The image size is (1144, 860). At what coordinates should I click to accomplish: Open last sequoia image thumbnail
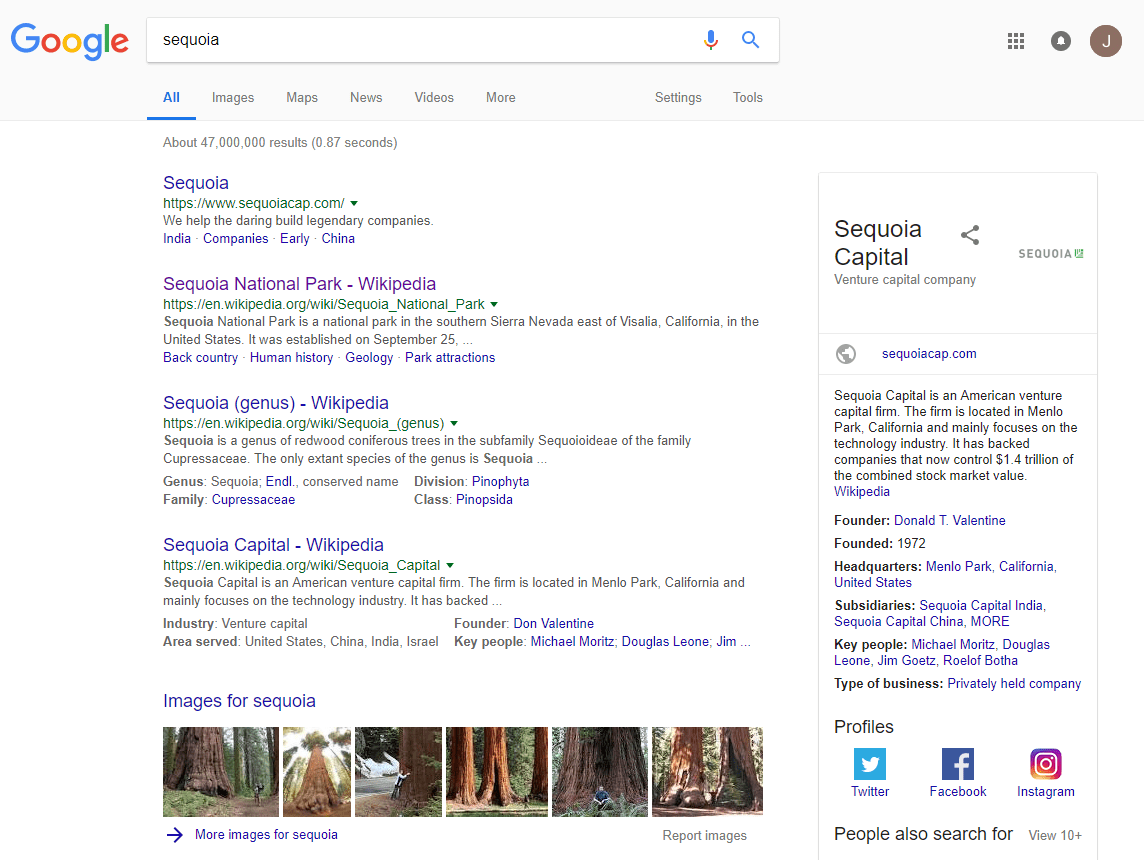pos(707,772)
